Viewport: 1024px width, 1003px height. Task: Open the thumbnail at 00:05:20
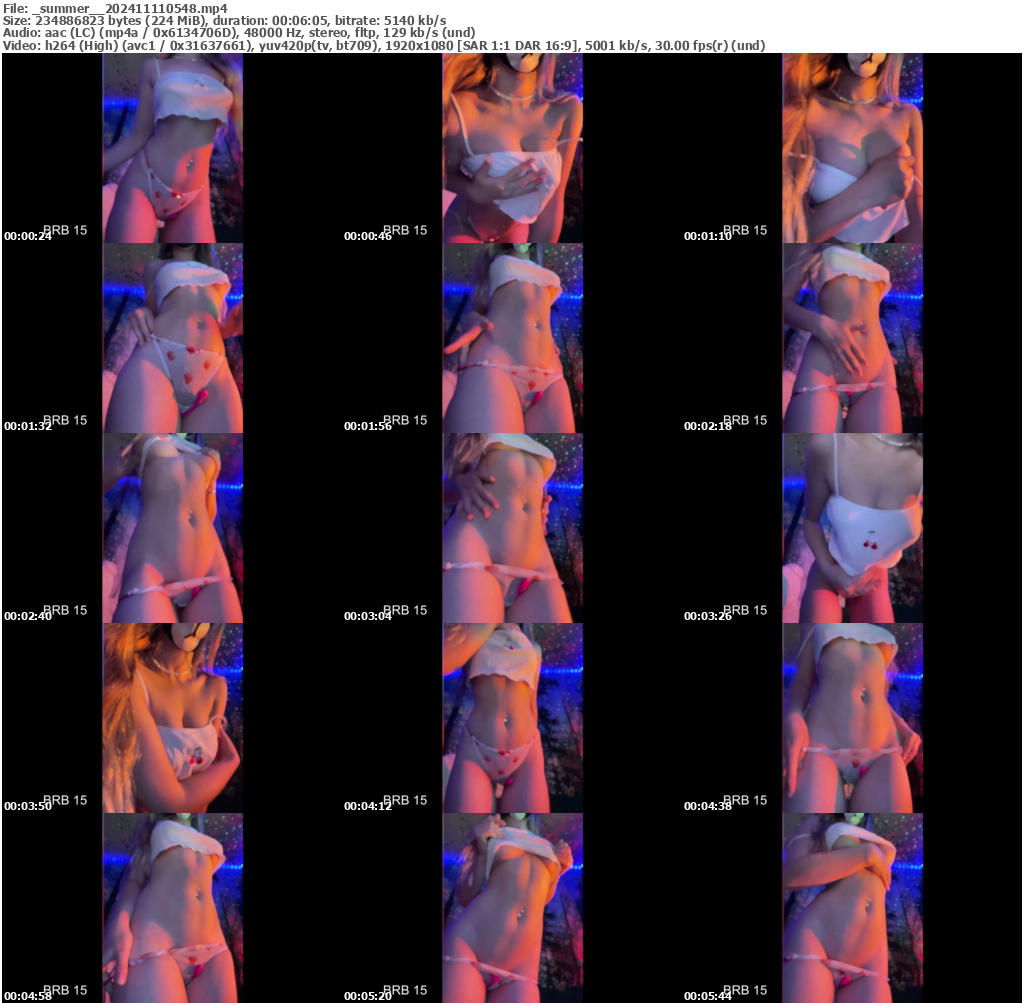(x=513, y=907)
